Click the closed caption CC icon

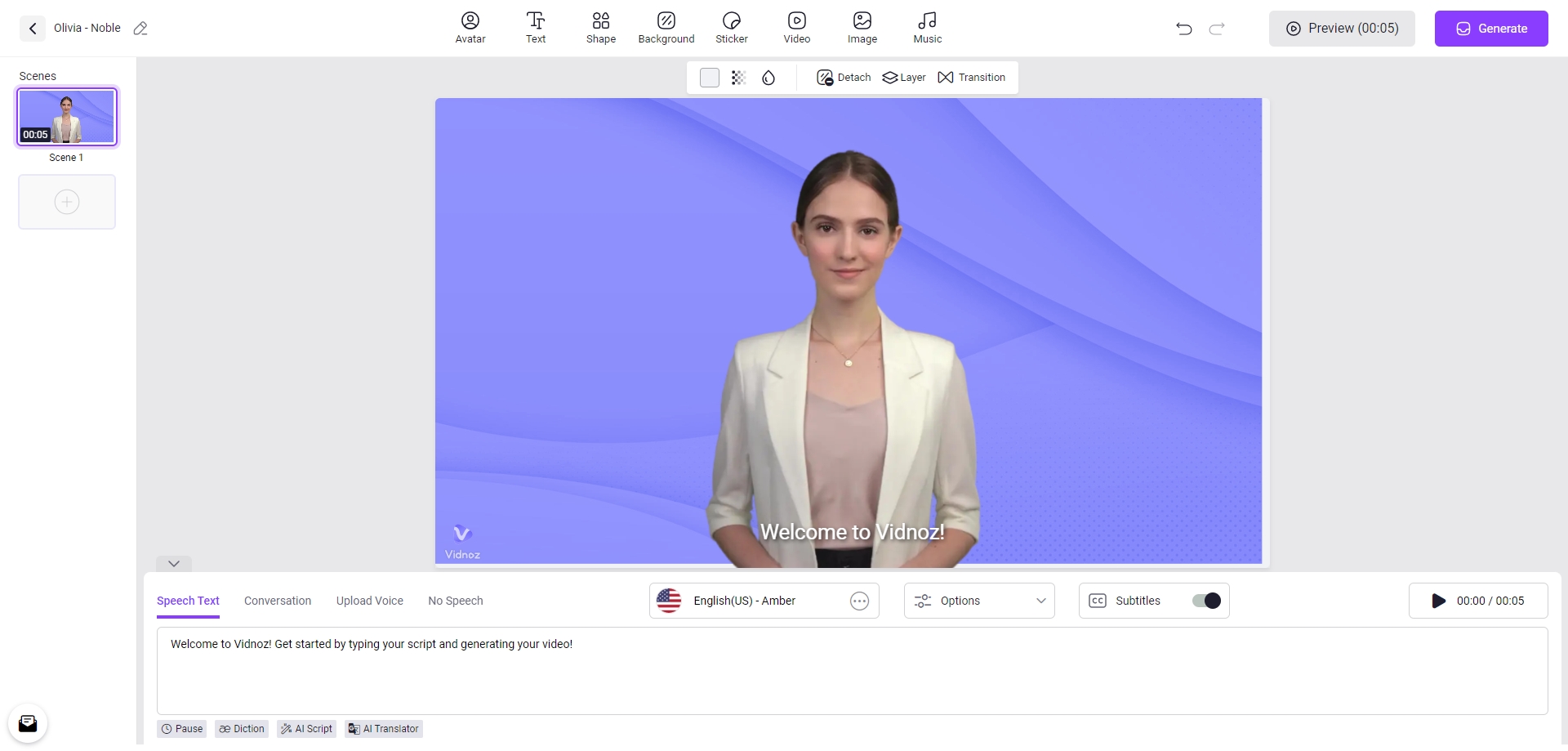click(x=1098, y=601)
